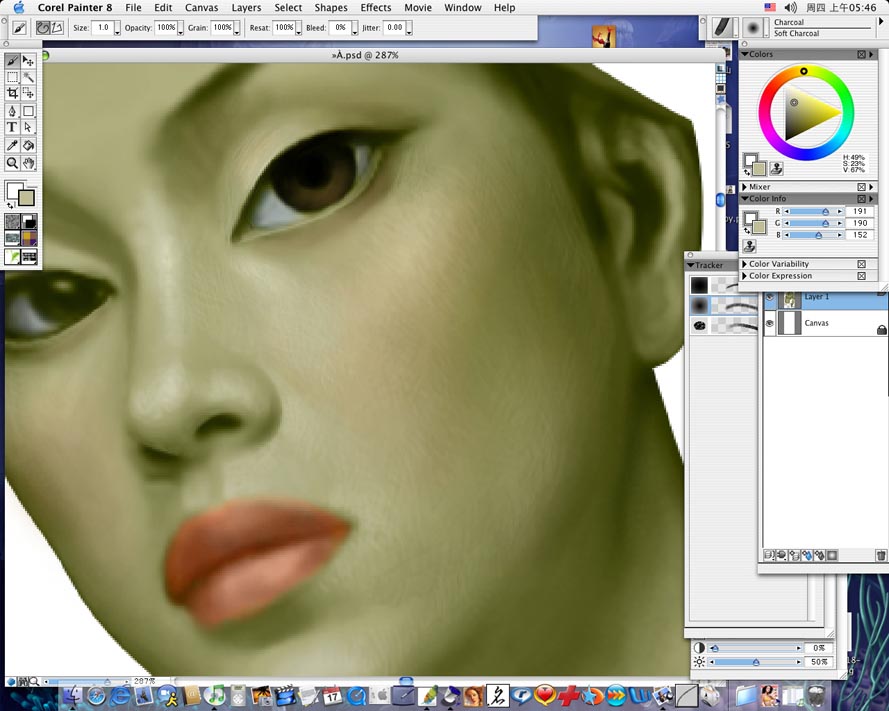Open the Layers menu
The image size is (889, 711).
tap(246, 7)
